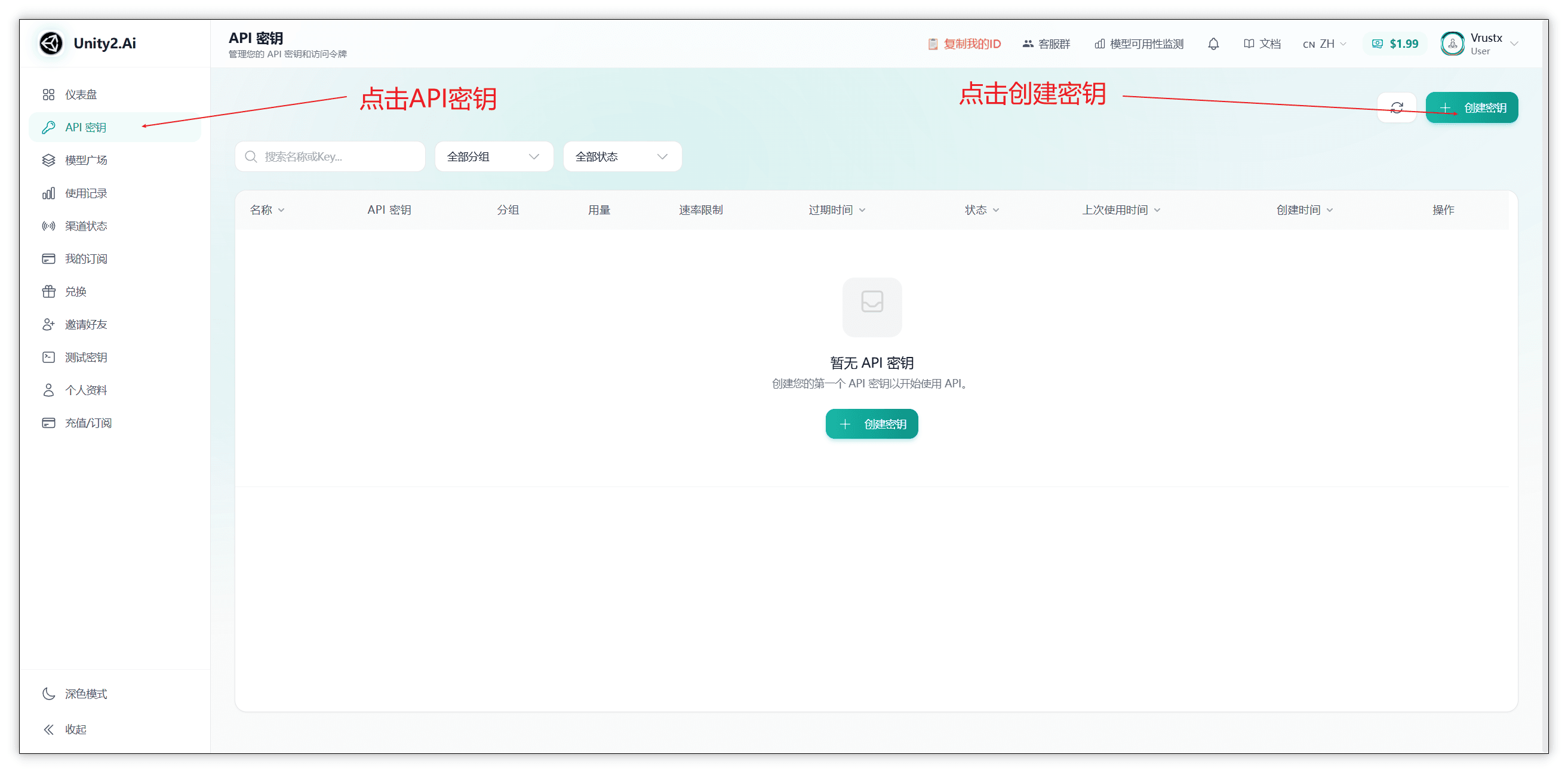
Task: Click the API key icon in sidebar
Action: click(49, 127)
